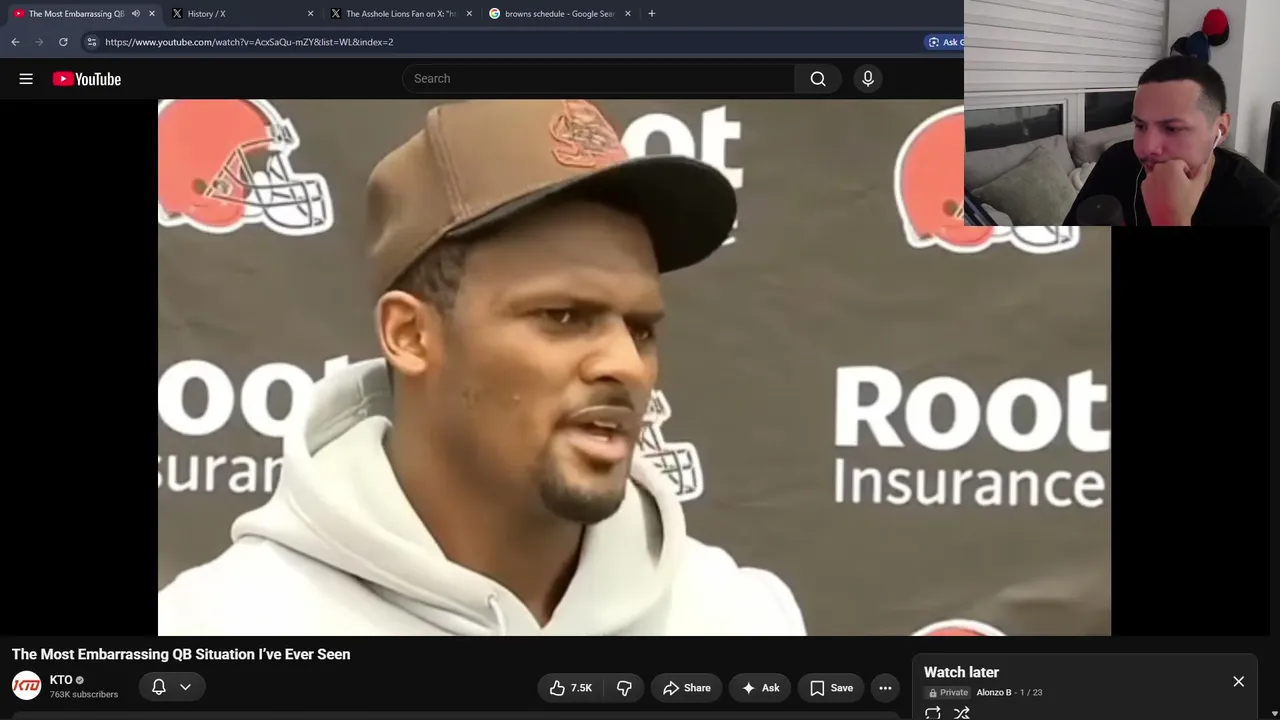1280x720 pixels.
Task: Toggle loop playlist in Watch later
Action: (x=932, y=713)
